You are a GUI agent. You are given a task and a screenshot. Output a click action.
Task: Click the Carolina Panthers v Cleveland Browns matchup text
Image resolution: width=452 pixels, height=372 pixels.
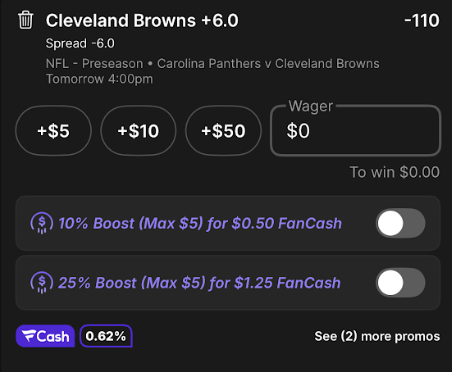point(268,63)
